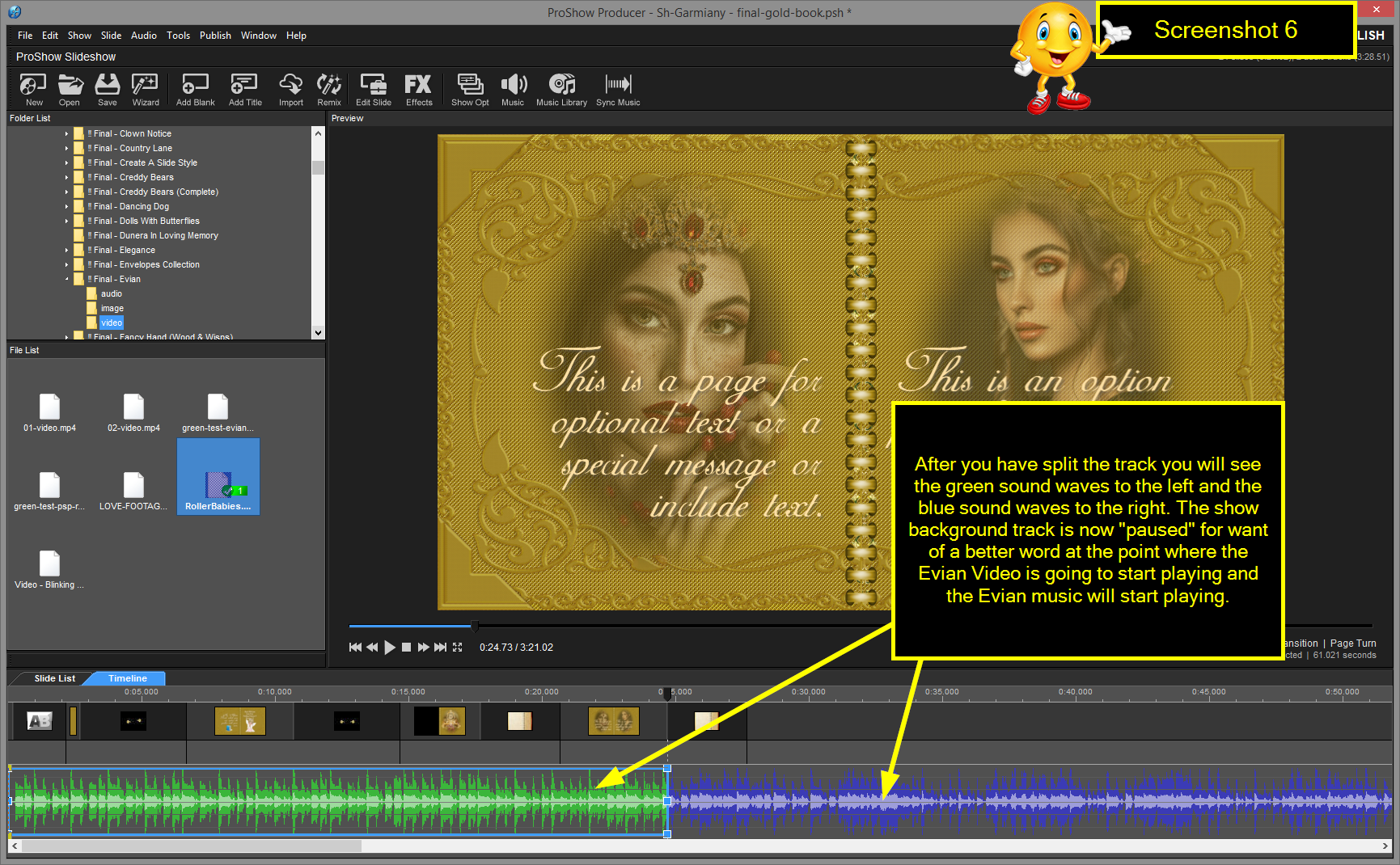Select the LOVE-FOOTAG file
The height and width of the screenshot is (865, 1400).
[133, 492]
